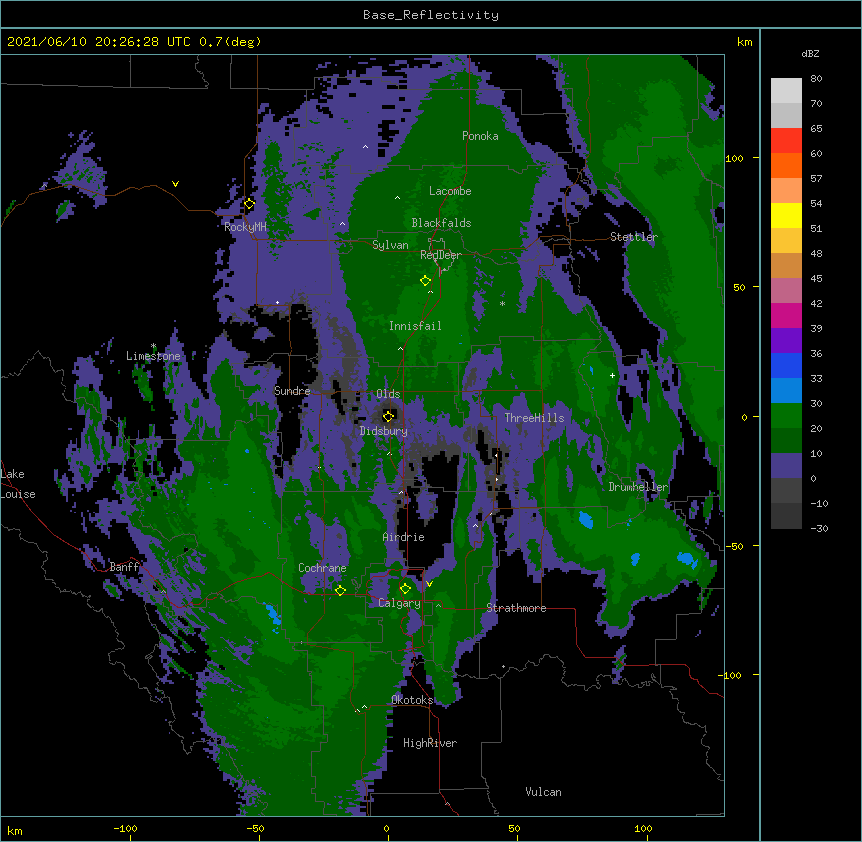Image resolution: width=862 pixels, height=842 pixels.
Task: Click the yellow station marker below RedDeer
Action: point(425,281)
